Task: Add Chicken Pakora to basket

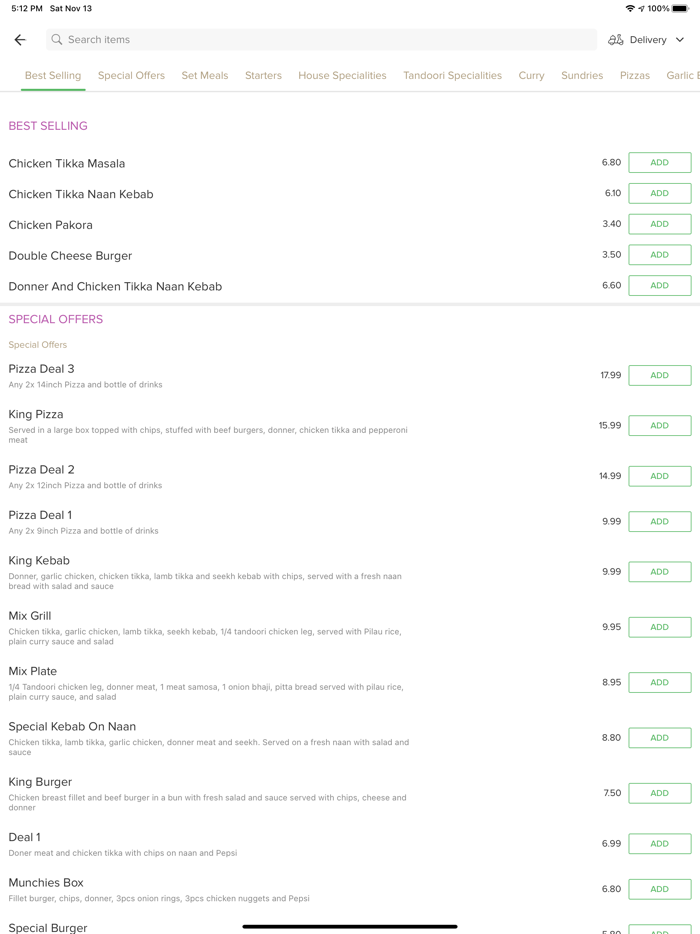Action: point(659,224)
